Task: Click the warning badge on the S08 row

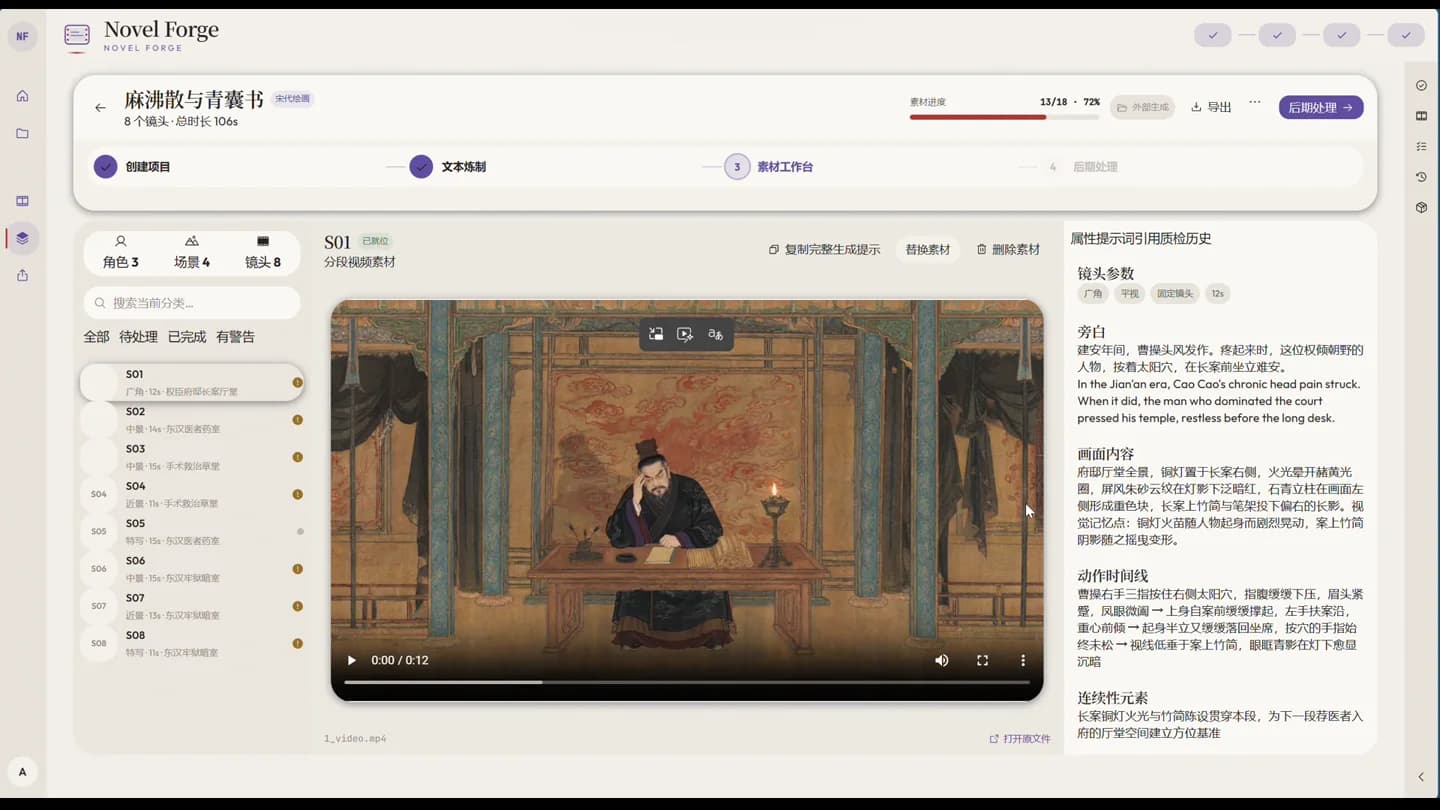Action: pyautogui.click(x=297, y=643)
